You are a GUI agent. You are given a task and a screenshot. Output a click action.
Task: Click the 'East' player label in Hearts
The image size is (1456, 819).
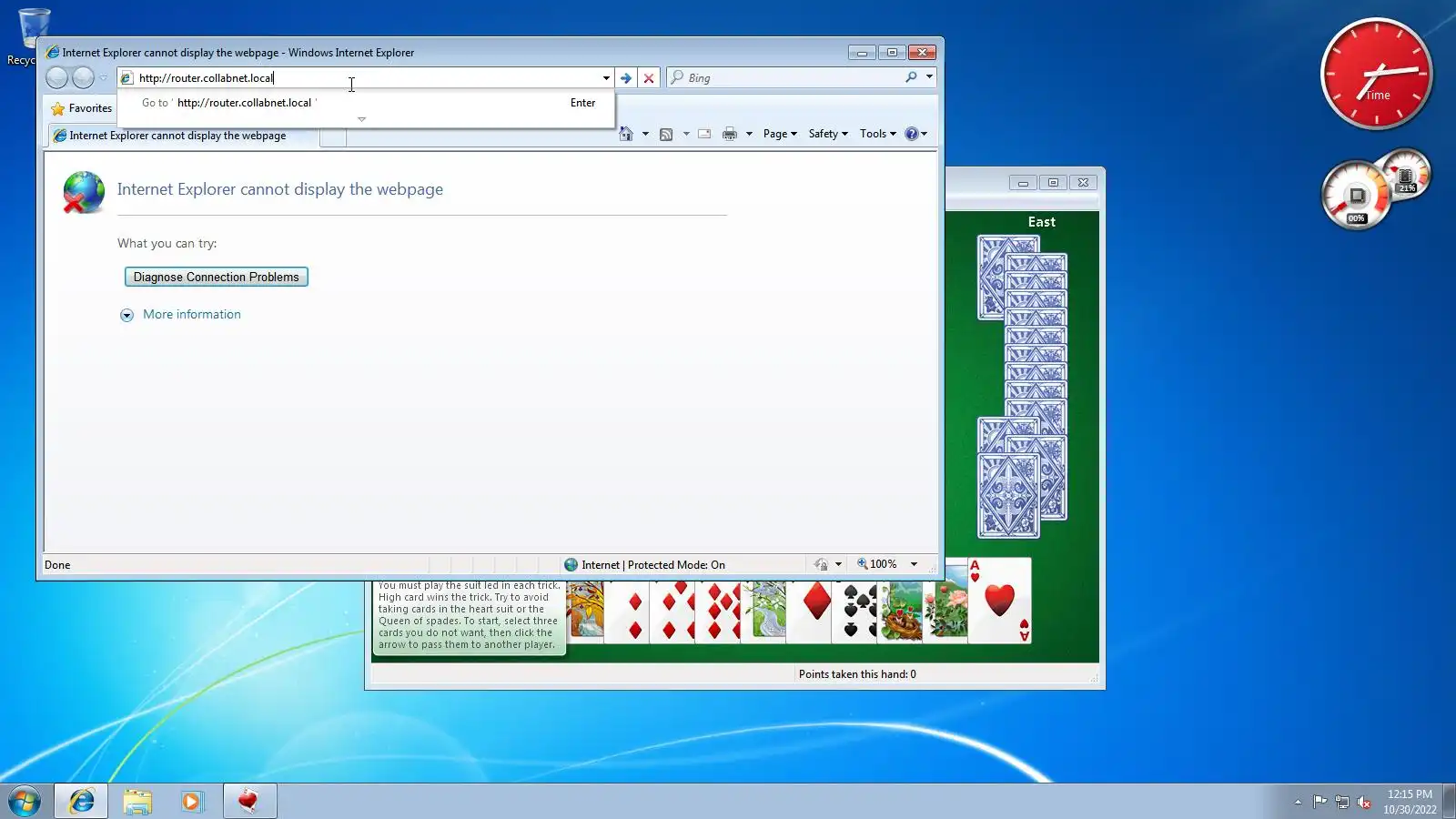click(x=1042, y=222)
